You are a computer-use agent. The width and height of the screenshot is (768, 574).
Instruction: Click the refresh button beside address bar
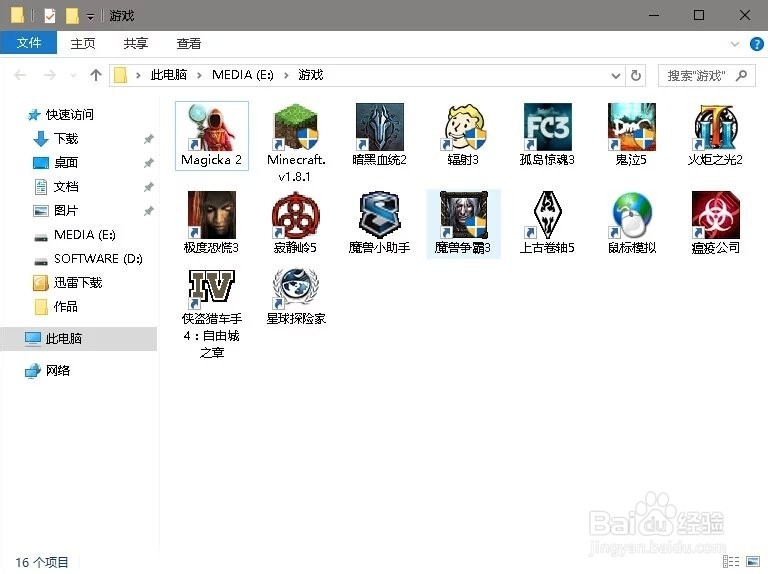[636, 75]
